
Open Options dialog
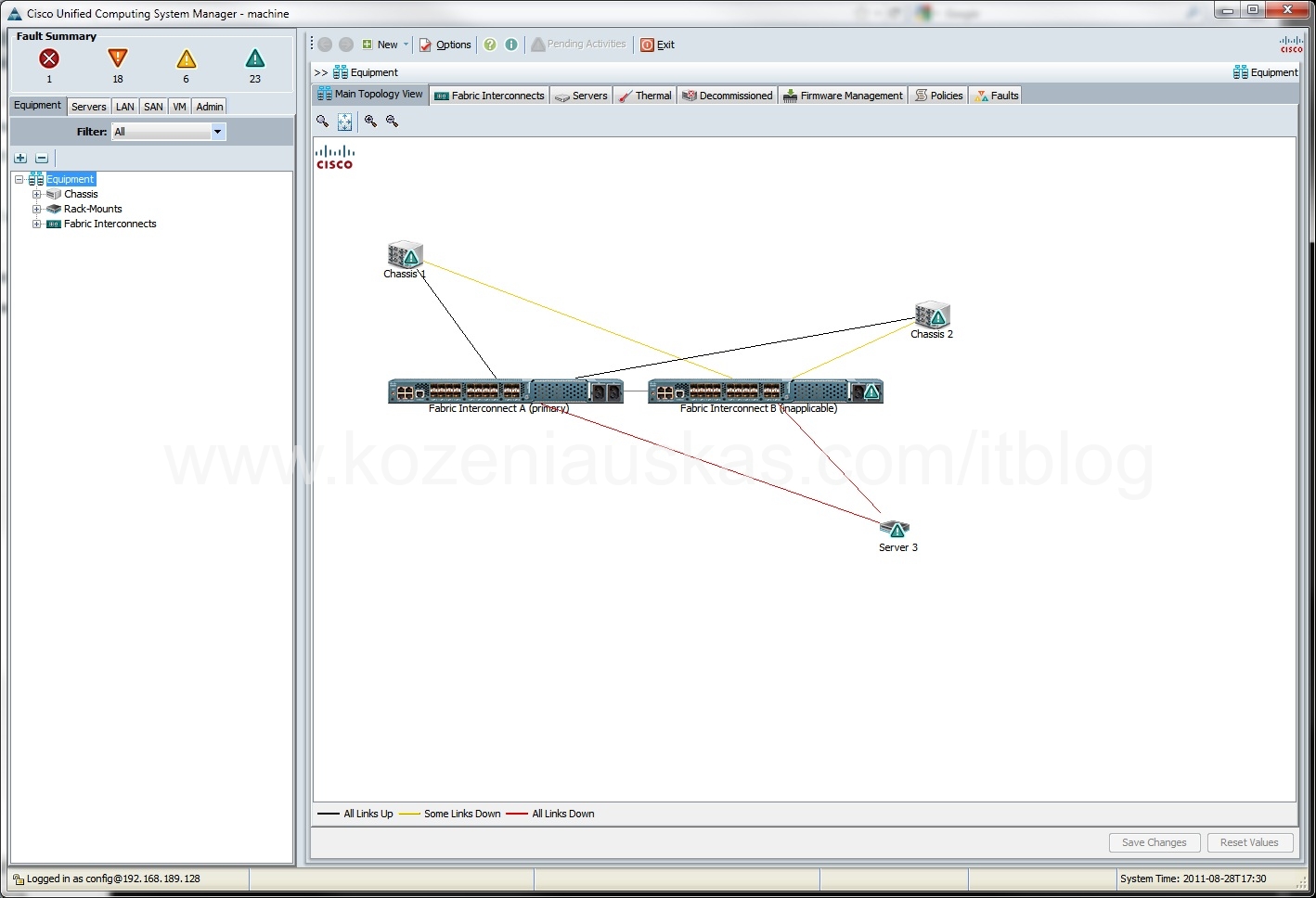pyautogui.click(x=445, y=45)
